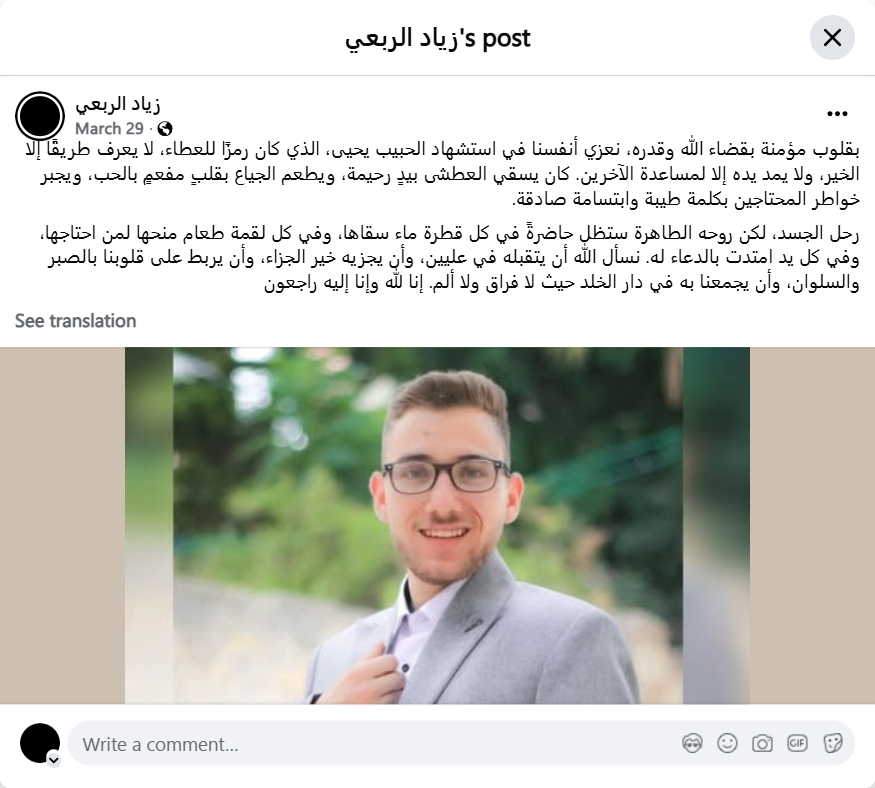Image resolution: width=875 pixels, height=788 pixels.
Task: Open the emoji smiley picker
Action: point(727,743)
